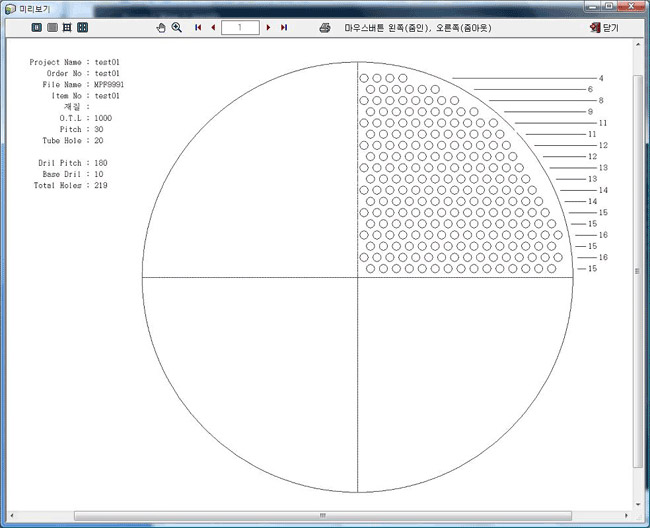Select the page width view icon
Image resolution: width=650 pixels, height=528 pixels.
pyautogui.click(x=52, y=27)
